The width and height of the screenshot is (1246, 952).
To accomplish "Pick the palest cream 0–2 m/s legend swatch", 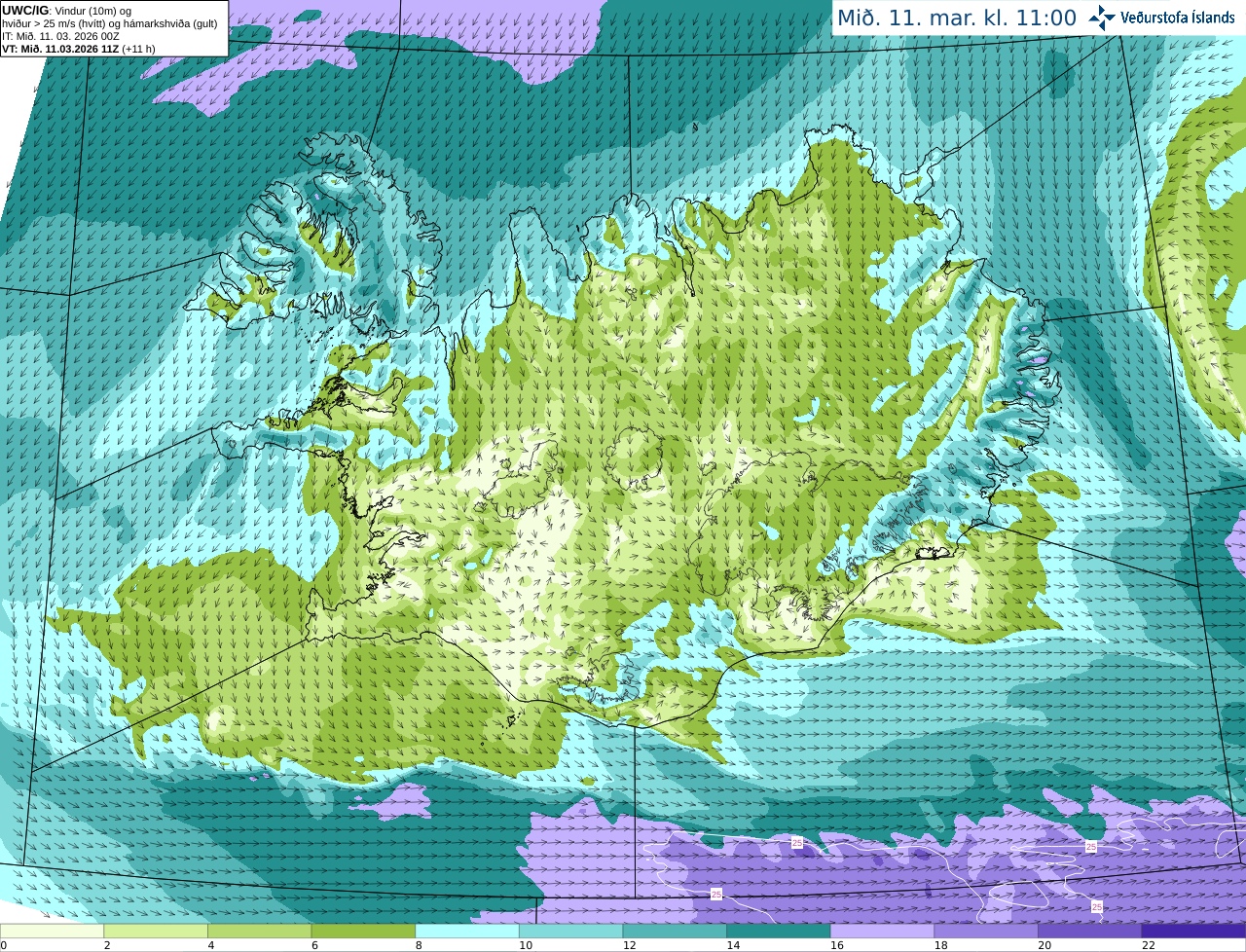I will 52,931.
